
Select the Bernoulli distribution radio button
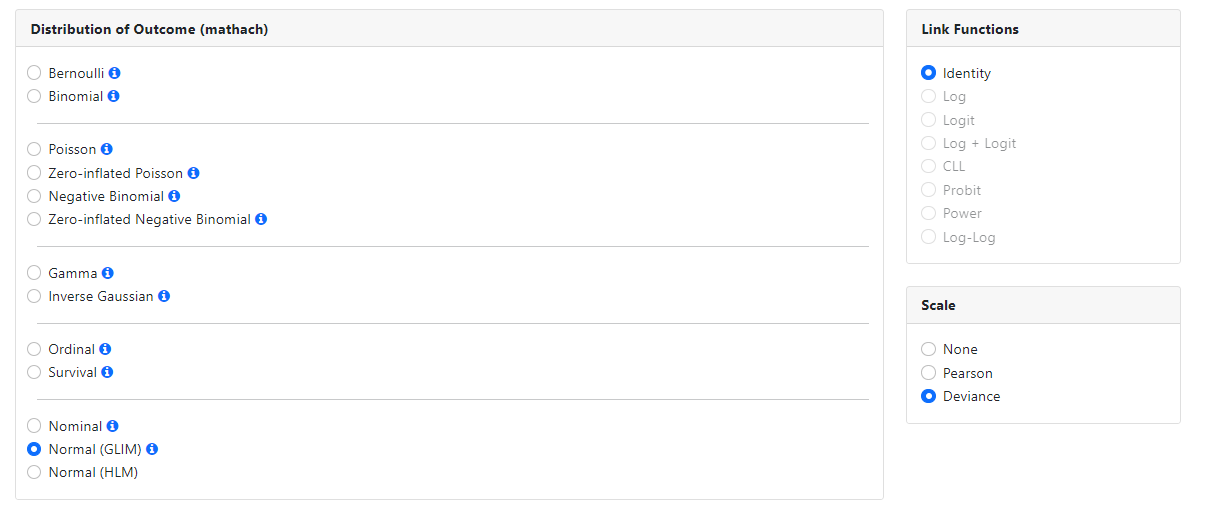pyautogui.click(x=35, y=73)
